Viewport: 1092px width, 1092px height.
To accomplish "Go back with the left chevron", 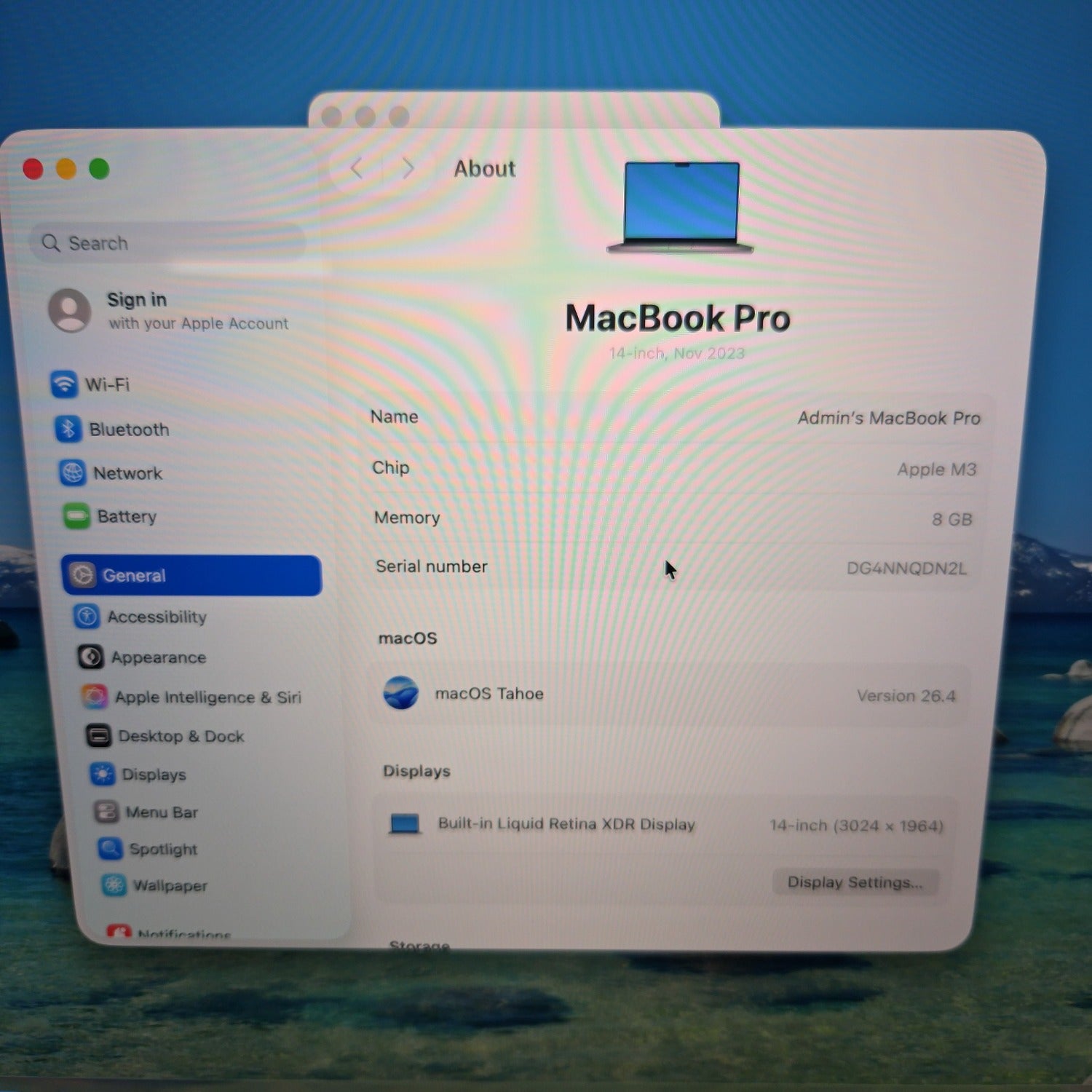I will click(357, 169).
